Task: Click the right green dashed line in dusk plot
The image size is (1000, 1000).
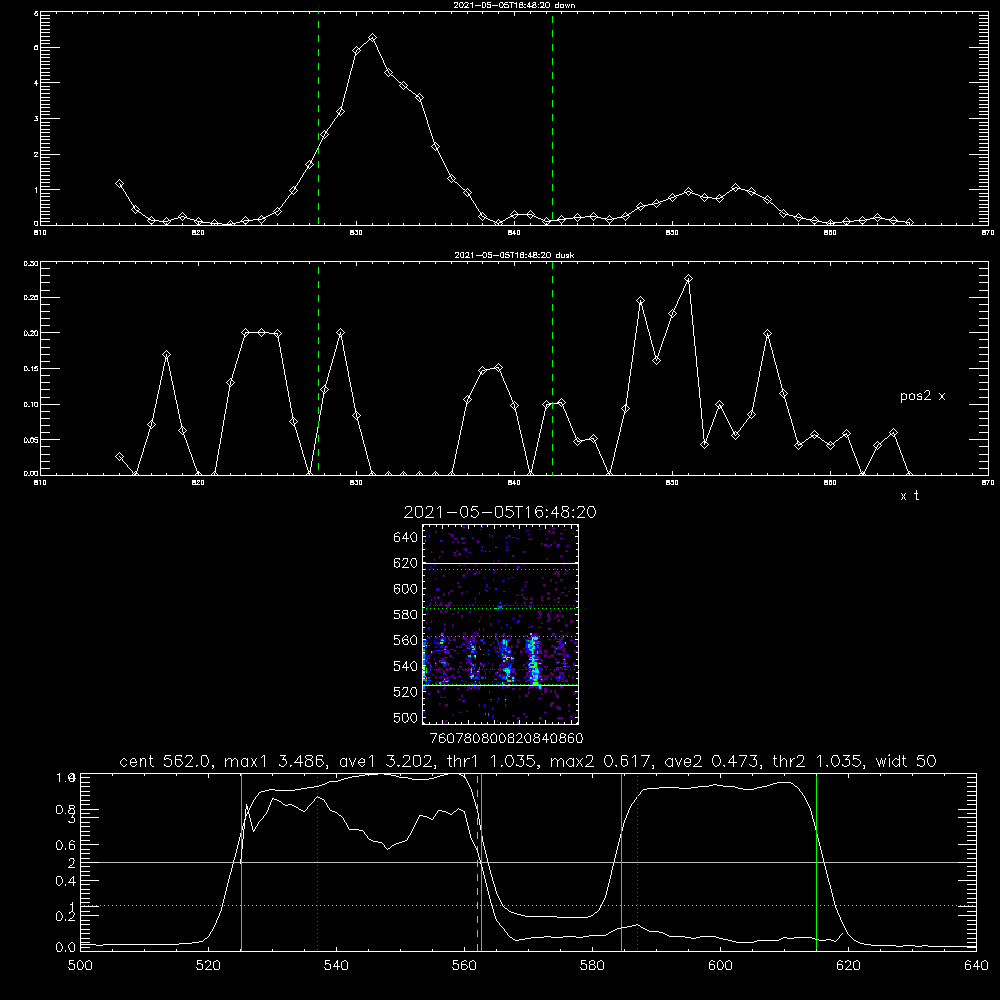Action: [552, 369]
